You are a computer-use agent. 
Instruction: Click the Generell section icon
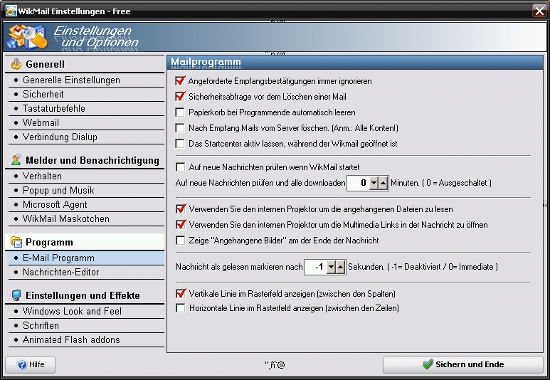pos(16,64)
